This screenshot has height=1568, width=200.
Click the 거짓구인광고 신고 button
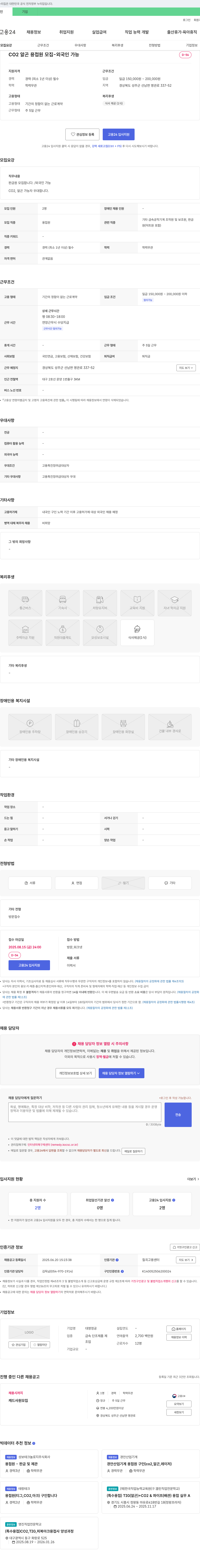(x=185, y=1247)
